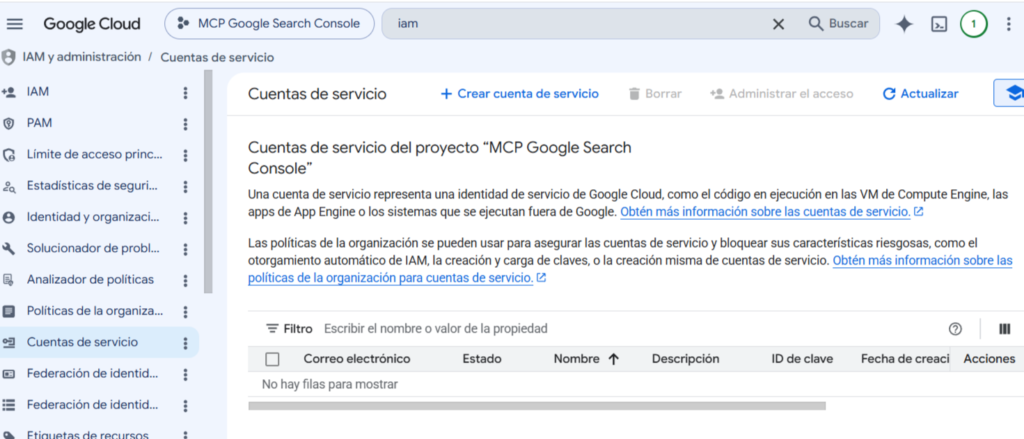Sort by Nombre column header
The height and width of the screenshot is (439, 1024).
[x=576, y=359]
